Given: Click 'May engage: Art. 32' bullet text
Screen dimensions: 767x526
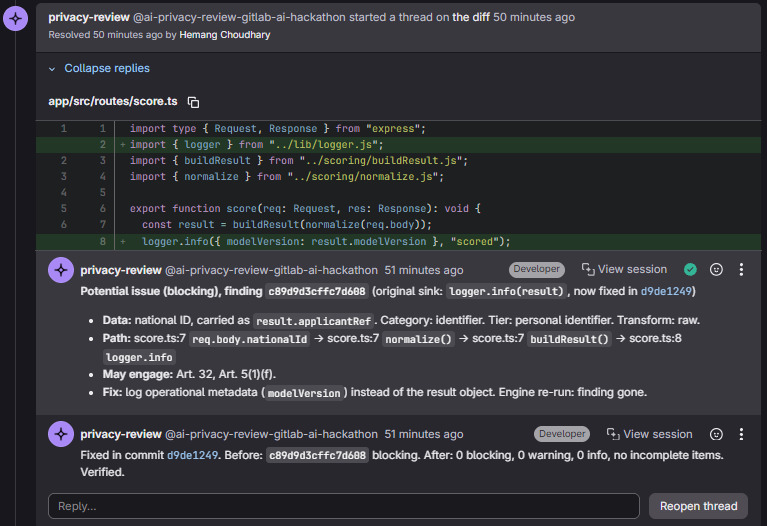Looking at the screenshot, I should coord(189,374).
